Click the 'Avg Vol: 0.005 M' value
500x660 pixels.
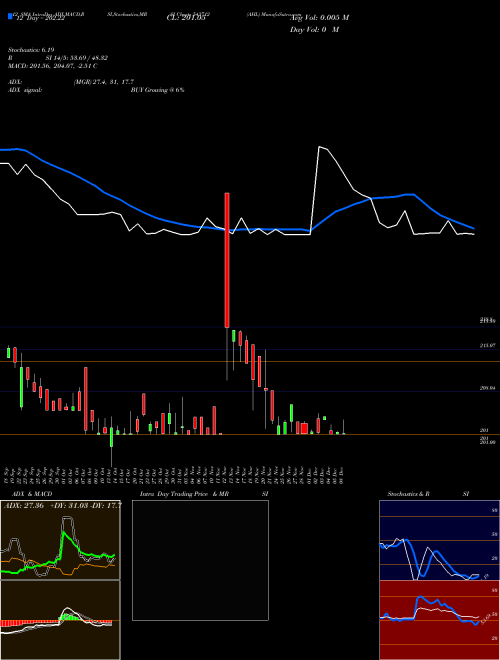[319, 18]
